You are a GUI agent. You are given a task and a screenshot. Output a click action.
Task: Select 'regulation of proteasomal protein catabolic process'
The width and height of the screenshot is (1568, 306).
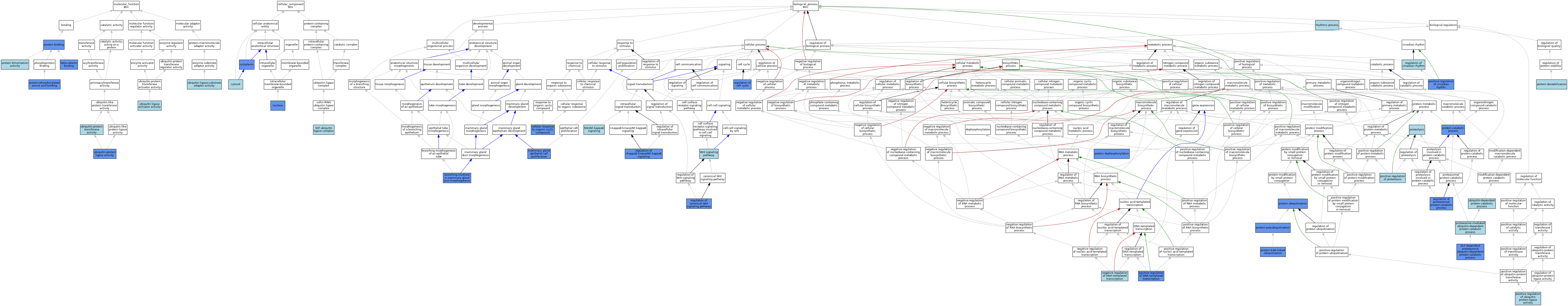pos(1441,203)
